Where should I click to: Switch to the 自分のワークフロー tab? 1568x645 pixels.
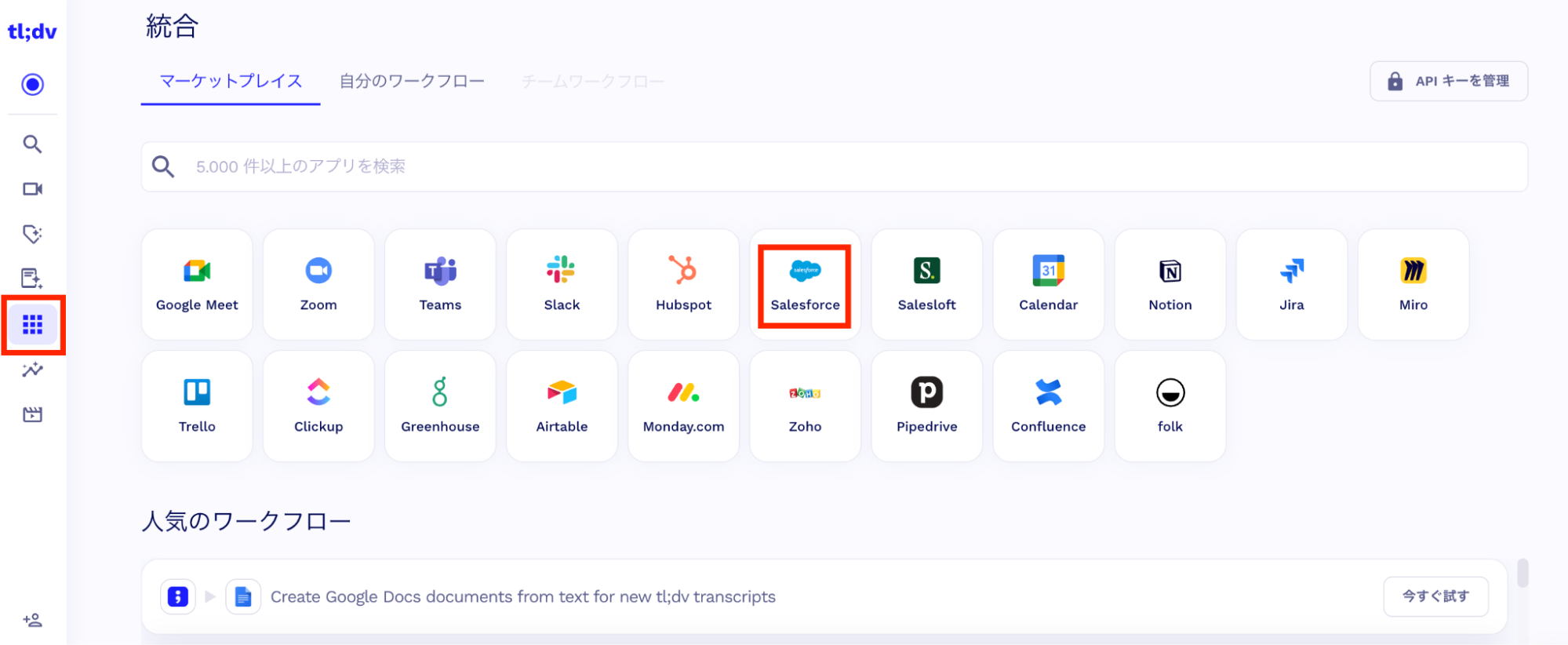pos(412,82)
